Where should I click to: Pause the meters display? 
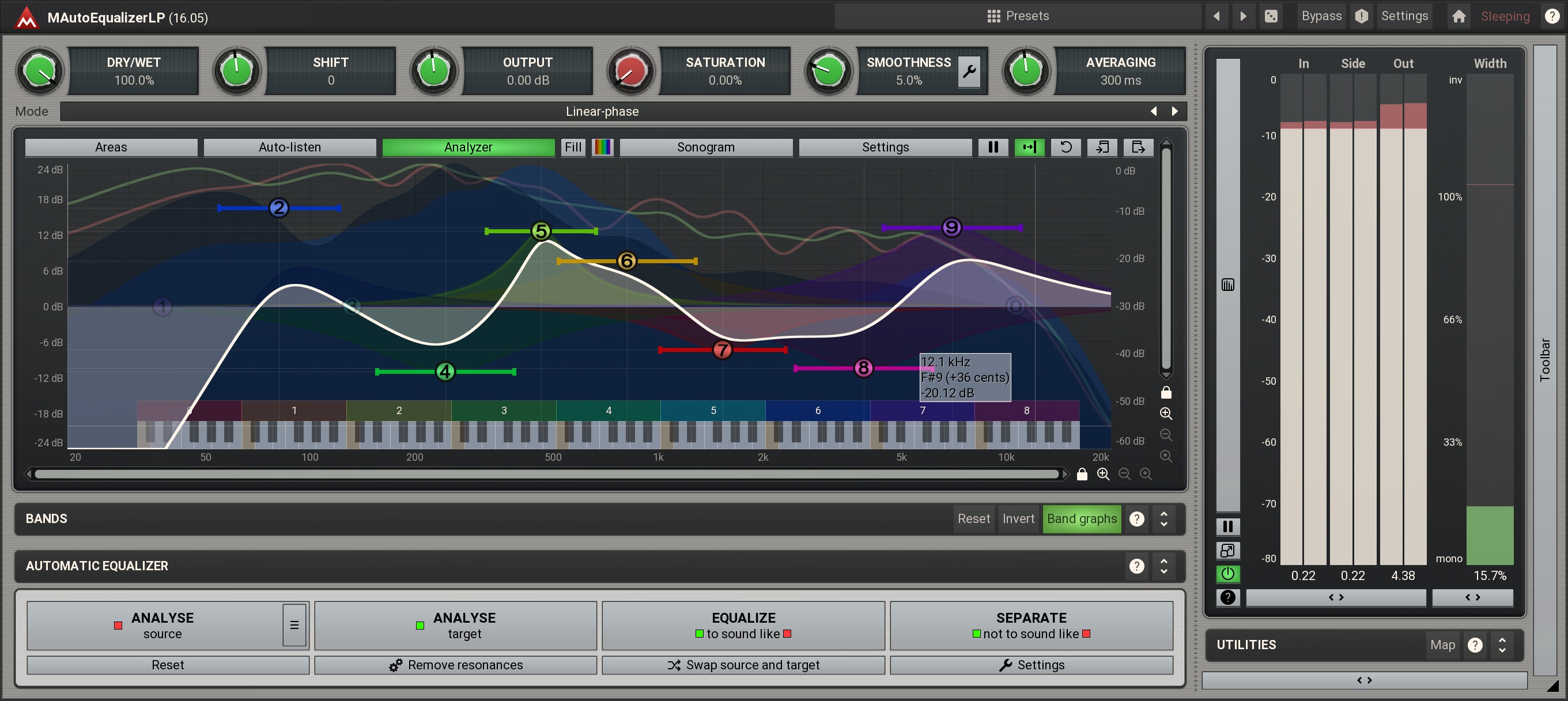pos(1227,527)
